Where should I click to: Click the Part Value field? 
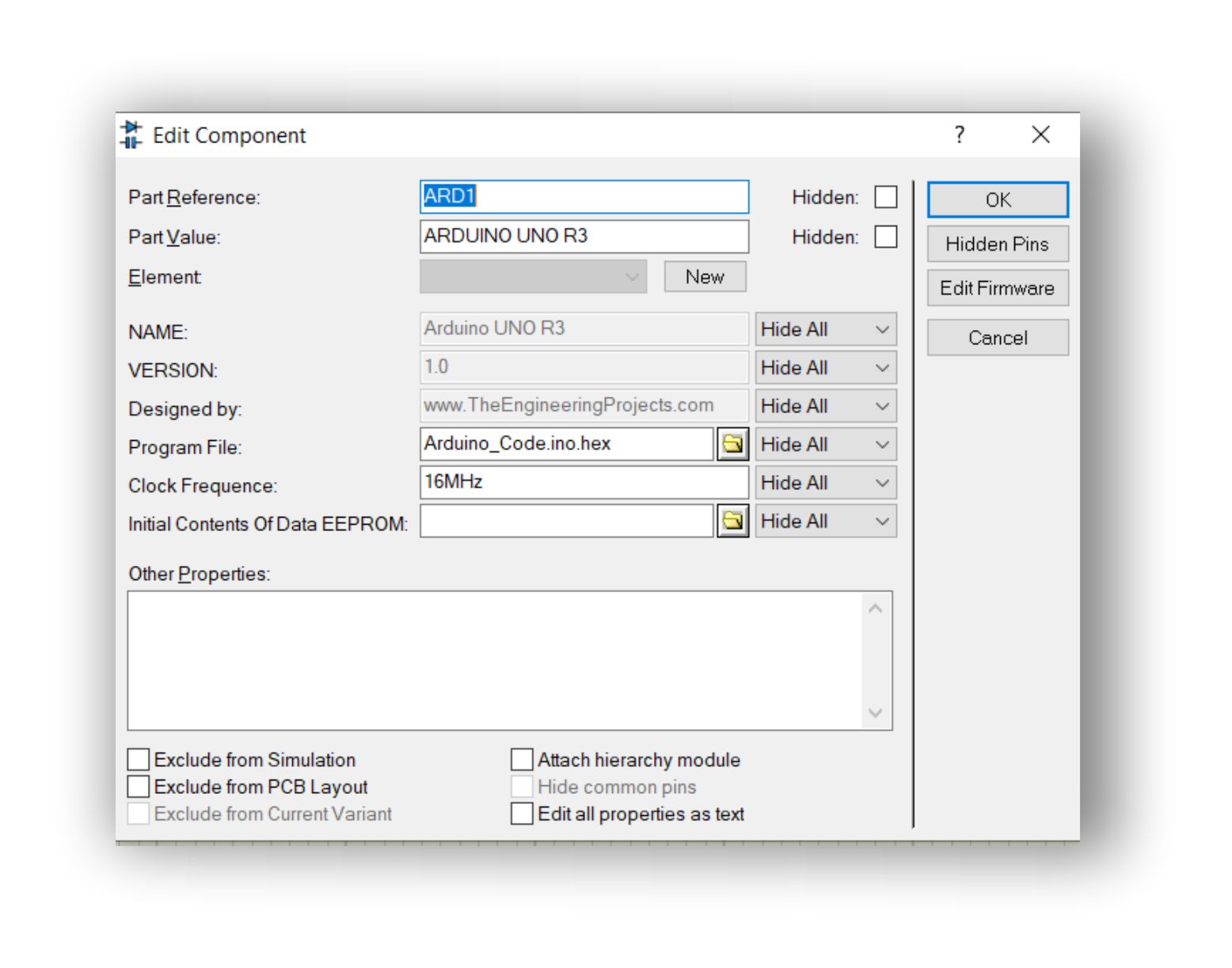click(x=584, y=236)
